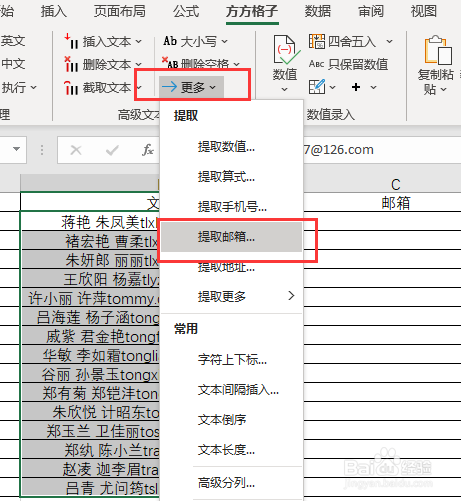The height and width of the screenshot is (501, 461).
Task: Open the 插入 ribbon tab
Action: click(x=53, y=12)
